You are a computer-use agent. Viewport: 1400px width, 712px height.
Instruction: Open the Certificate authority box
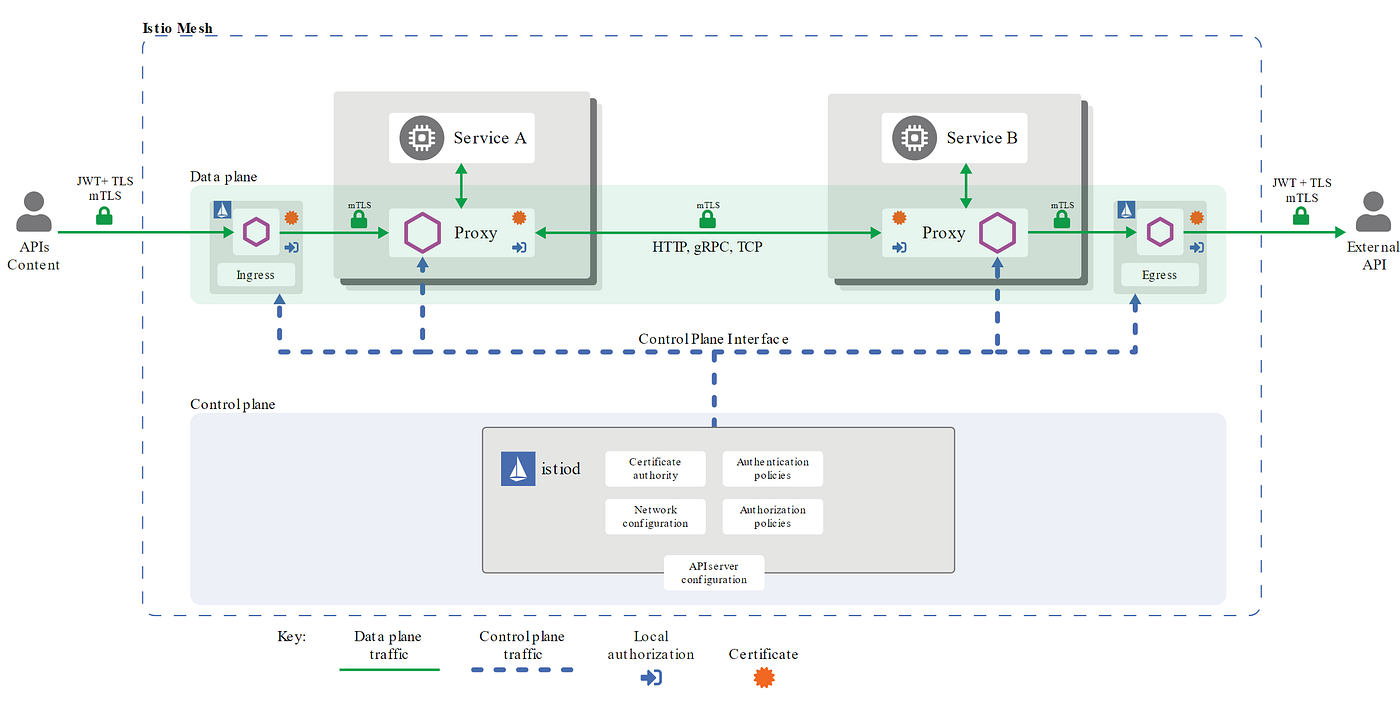[655, 468]
